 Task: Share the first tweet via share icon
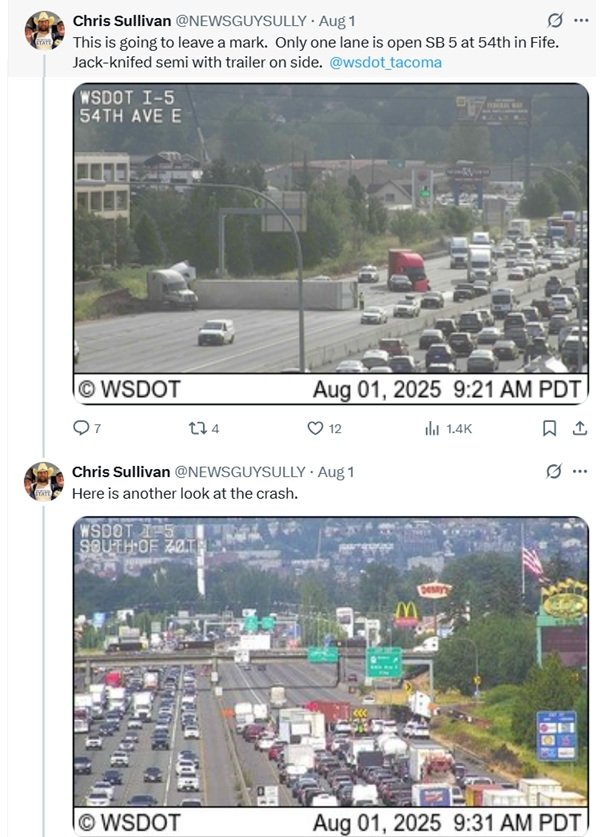(x=579, y=428)
